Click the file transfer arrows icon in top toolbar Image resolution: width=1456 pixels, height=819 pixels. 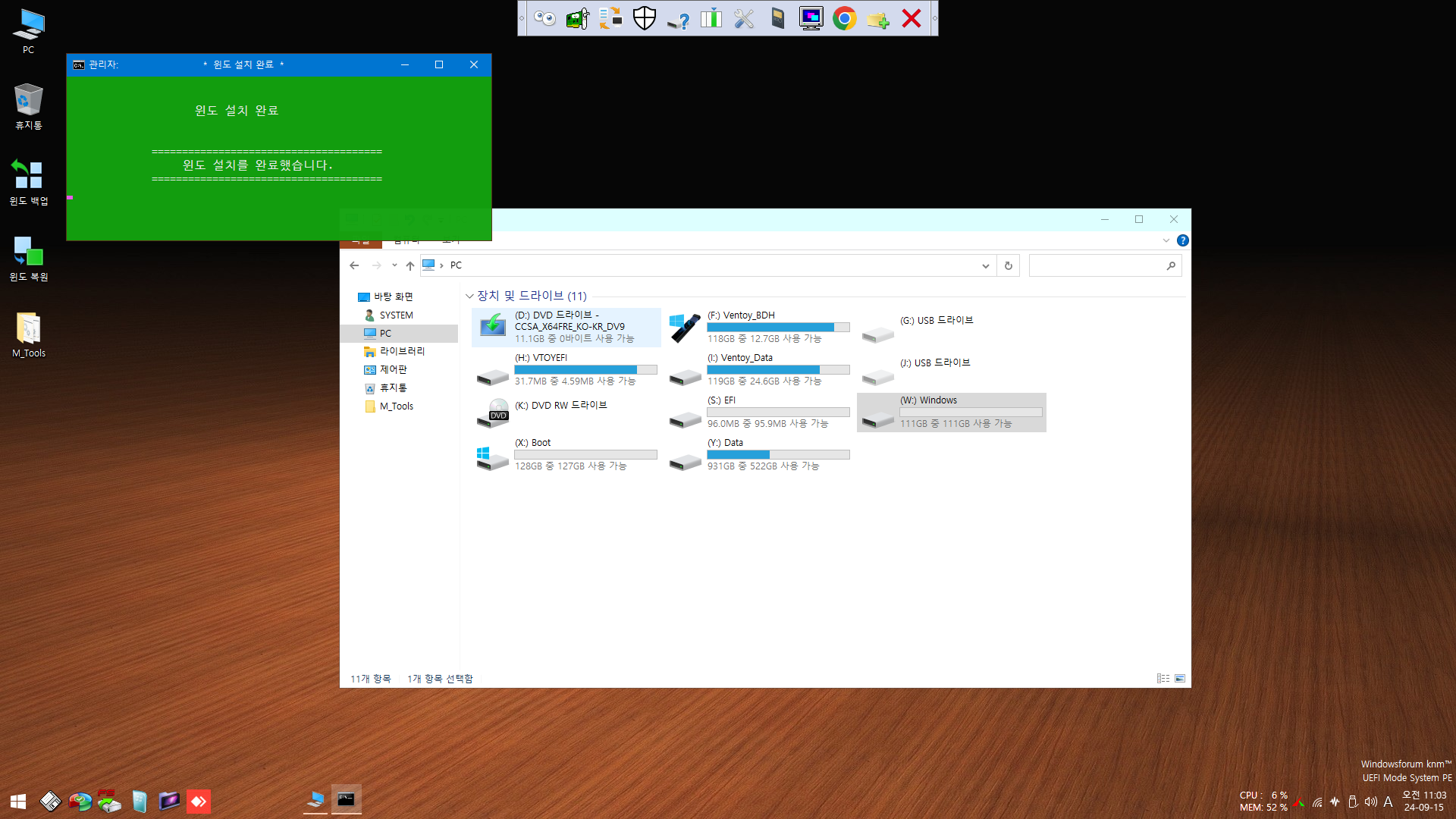click(611, 18)
